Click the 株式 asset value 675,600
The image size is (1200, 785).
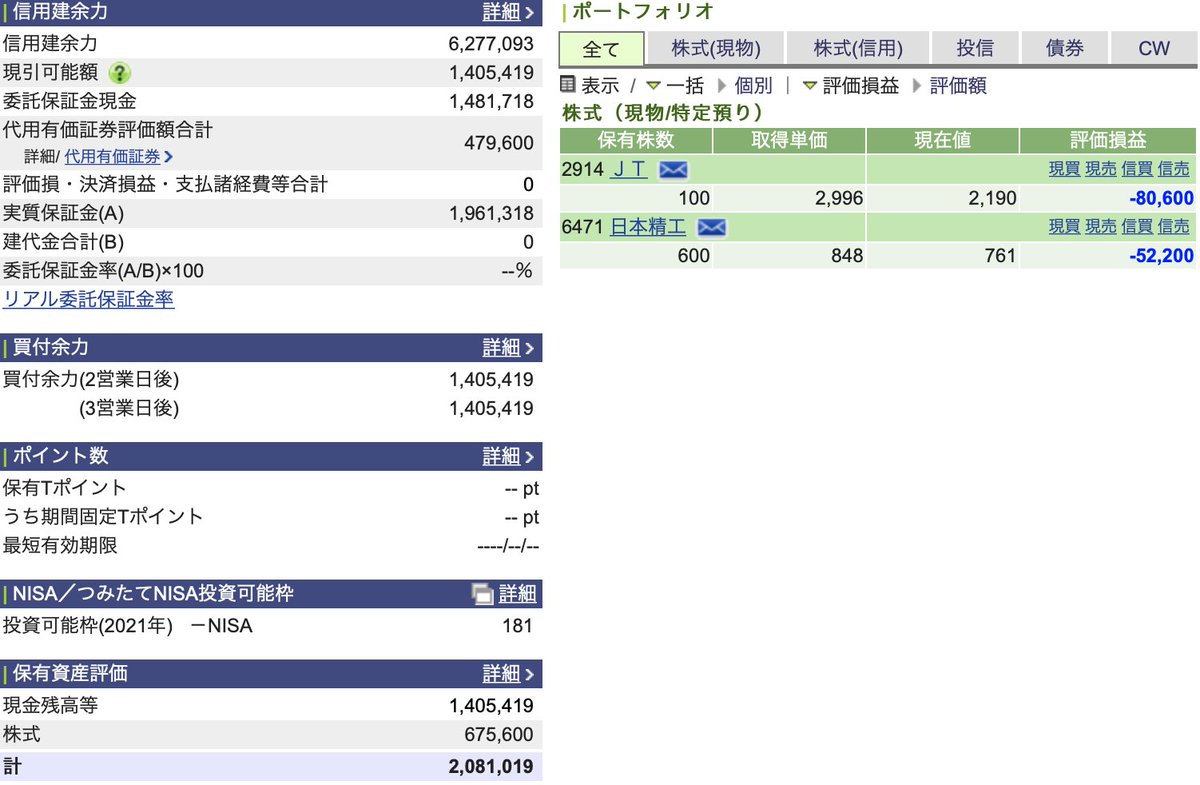pos(499,735)
